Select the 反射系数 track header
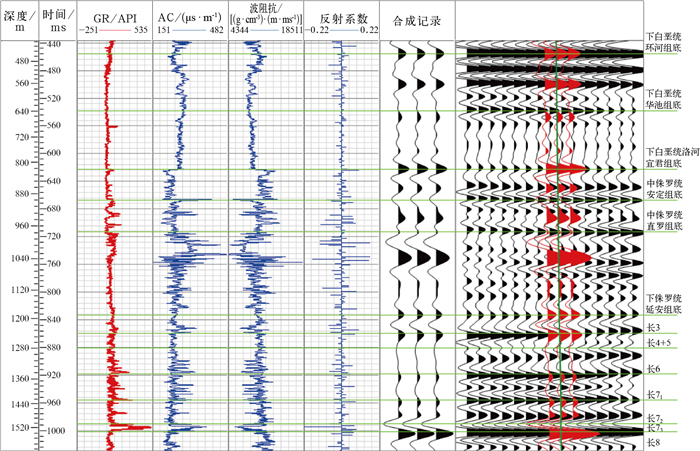This screenshot has height=451, width=700. [x=341, y=18]
